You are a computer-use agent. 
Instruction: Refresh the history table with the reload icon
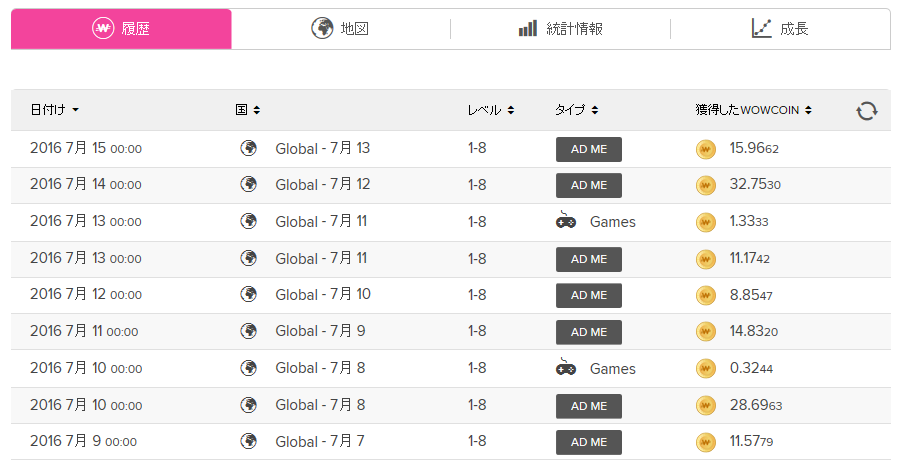[x=867, y=110]
